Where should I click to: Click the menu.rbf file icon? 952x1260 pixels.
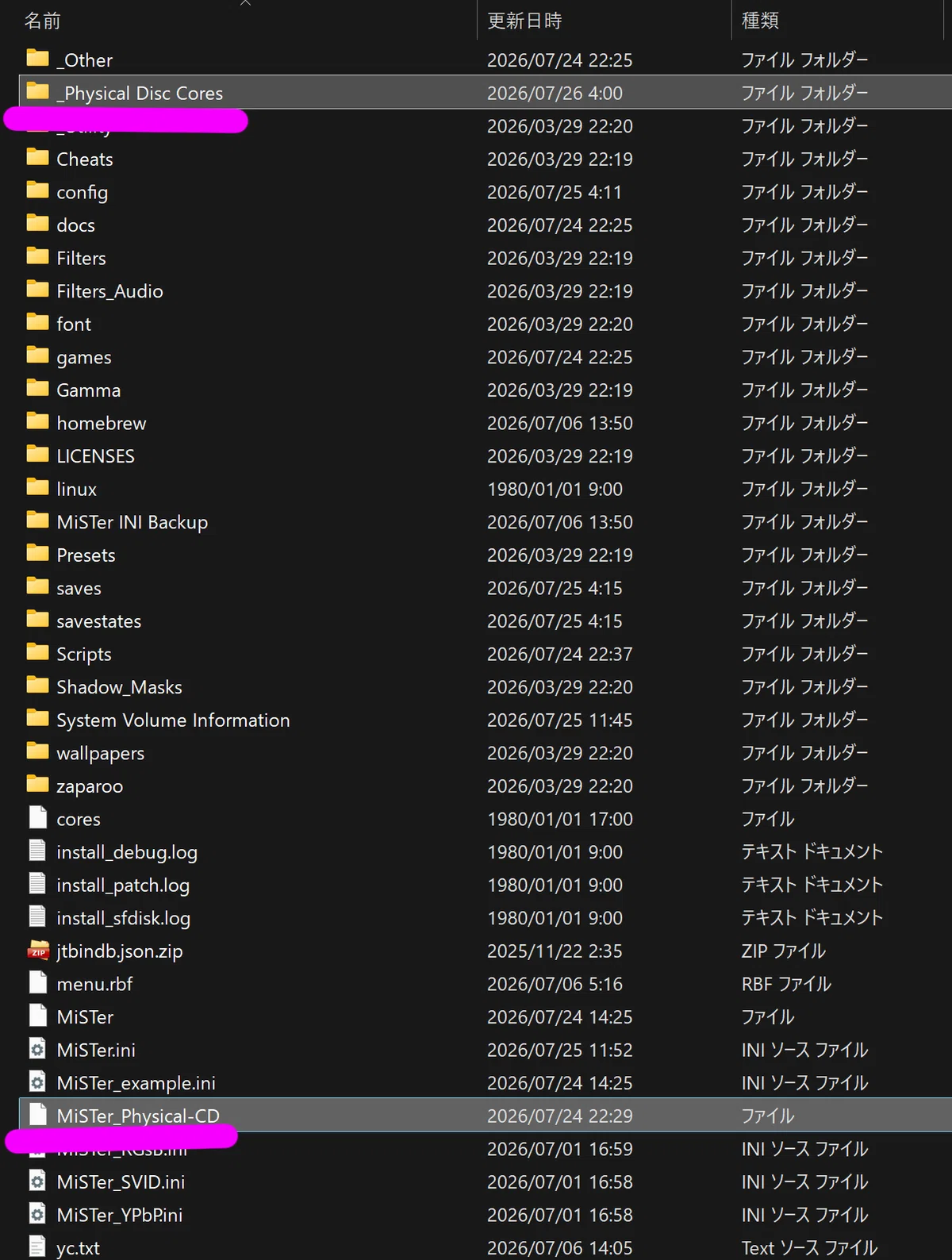[x=37, y=982]
